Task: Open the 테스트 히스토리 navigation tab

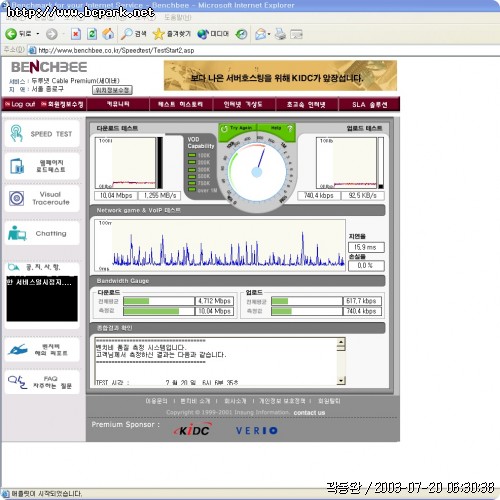Action: click(x=180, y=104)
